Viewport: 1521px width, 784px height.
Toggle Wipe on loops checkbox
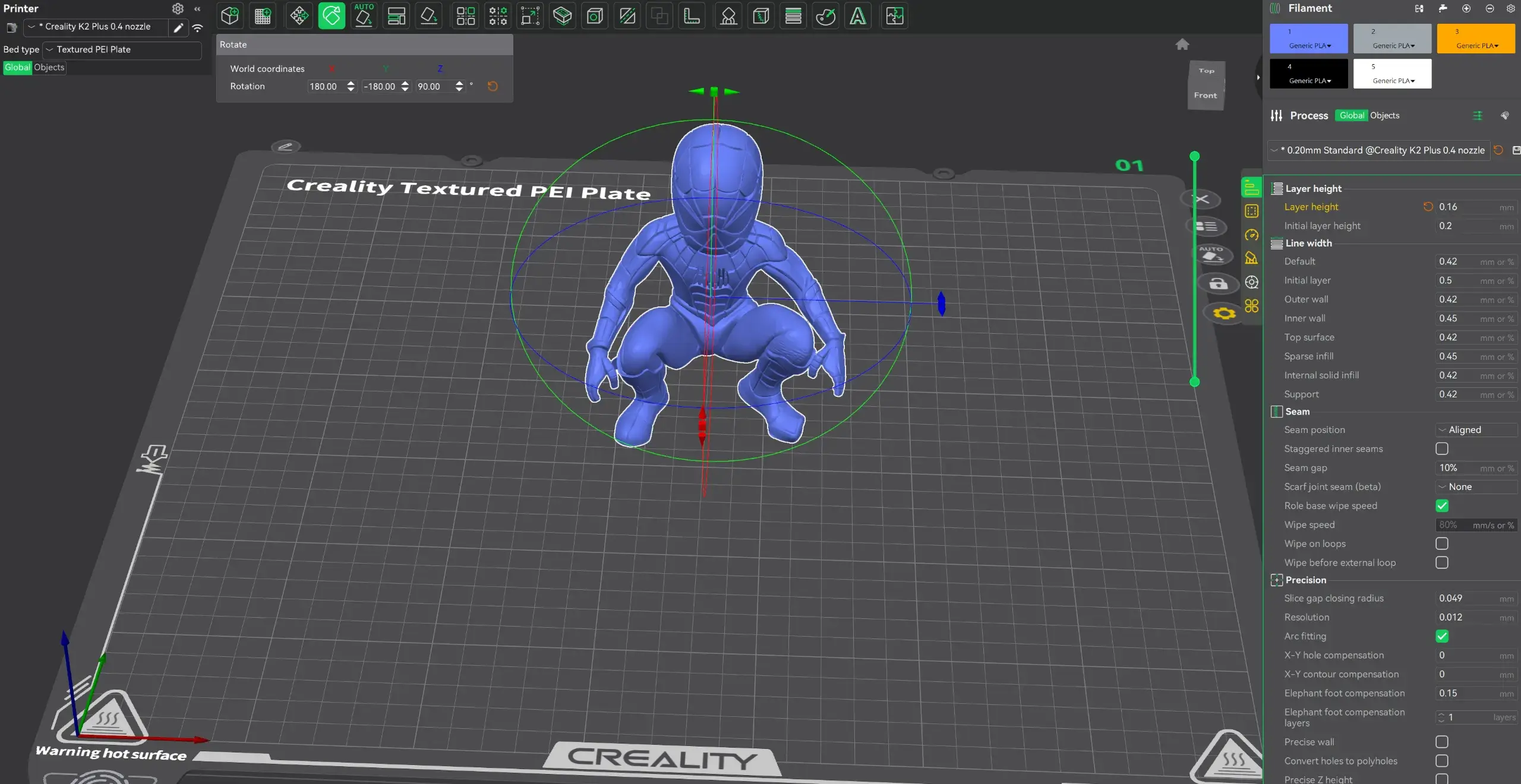(x=1442, y=543)
